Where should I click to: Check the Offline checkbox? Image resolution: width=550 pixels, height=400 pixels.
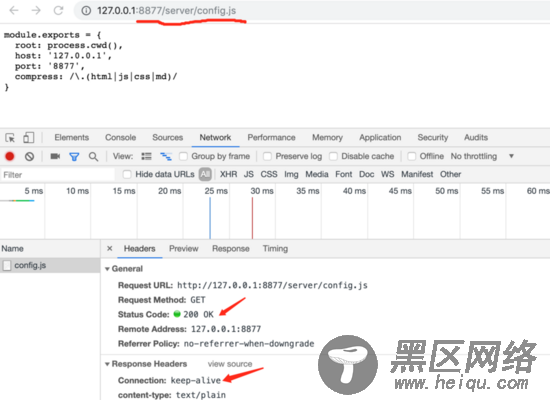tap(412, 156)
